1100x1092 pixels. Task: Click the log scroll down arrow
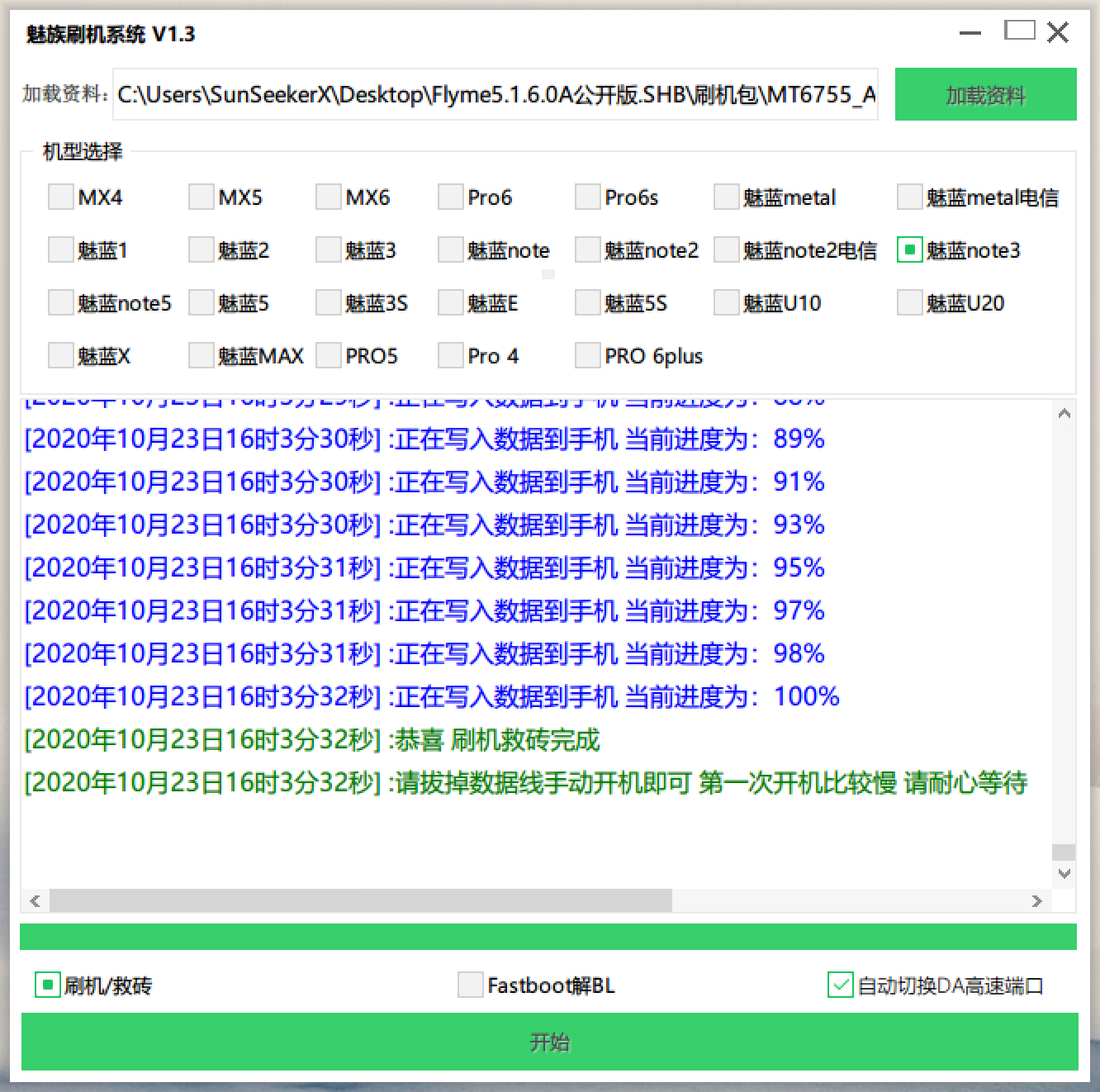click(1064, 874)
